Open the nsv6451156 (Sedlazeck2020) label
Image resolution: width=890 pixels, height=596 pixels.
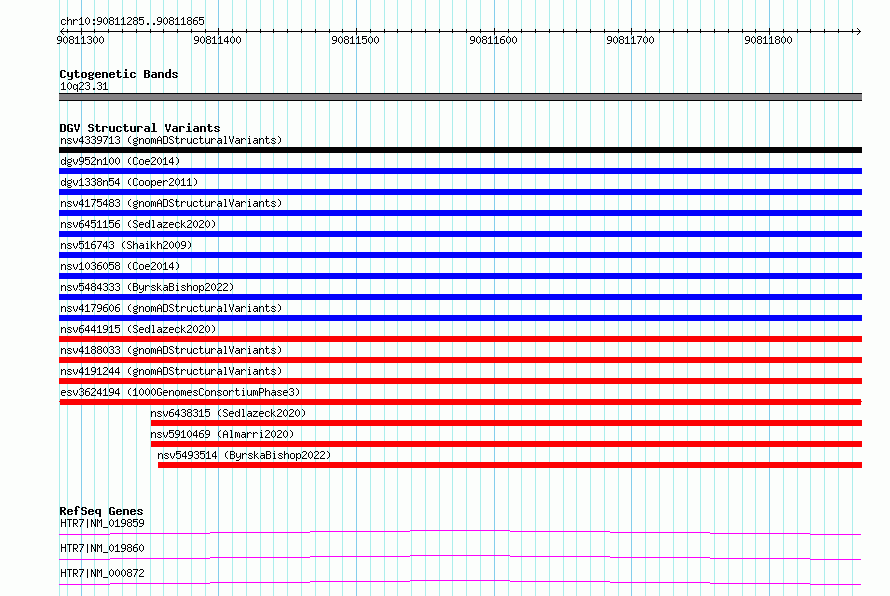tap(138, 224)
